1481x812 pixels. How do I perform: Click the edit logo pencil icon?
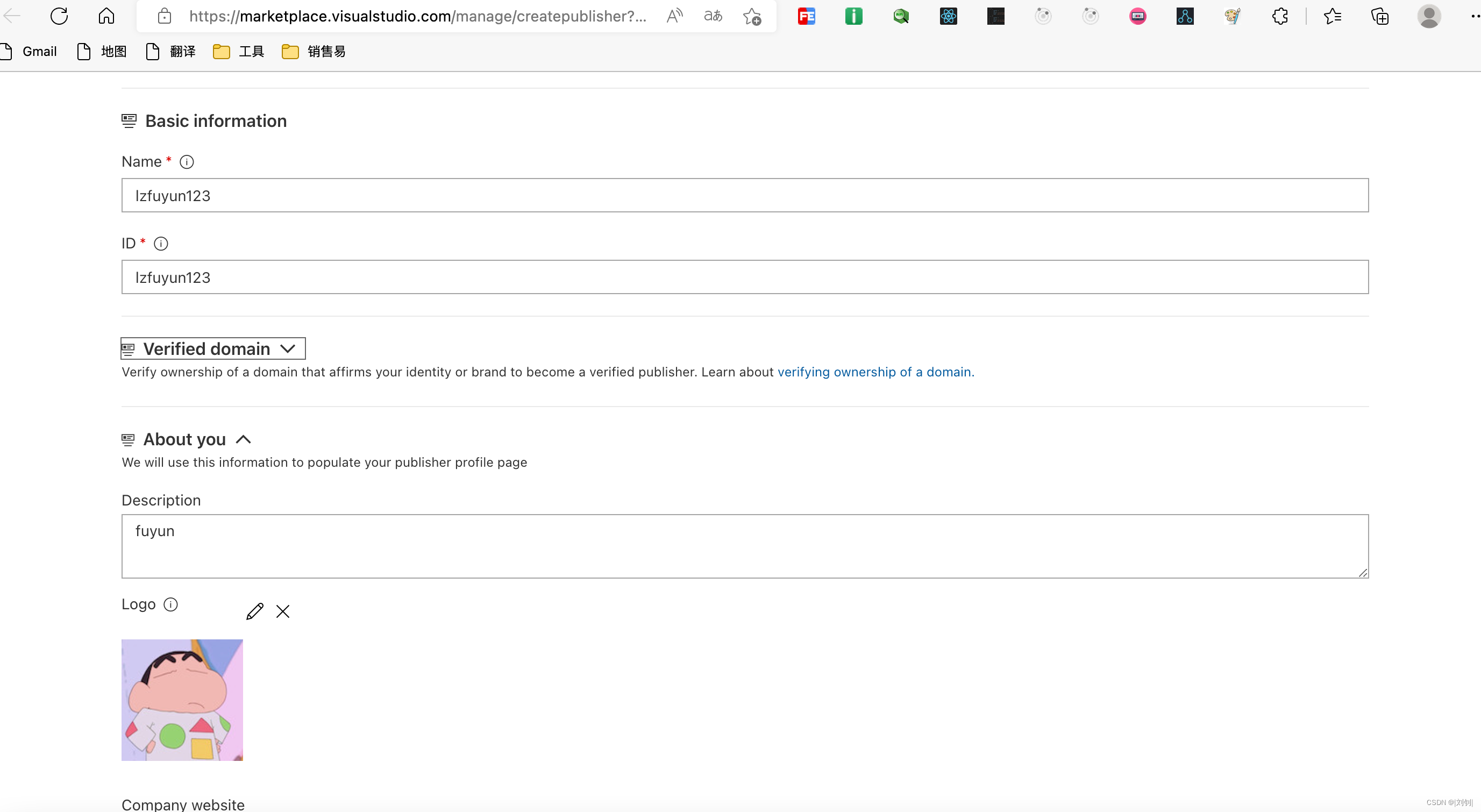[255, 611]
